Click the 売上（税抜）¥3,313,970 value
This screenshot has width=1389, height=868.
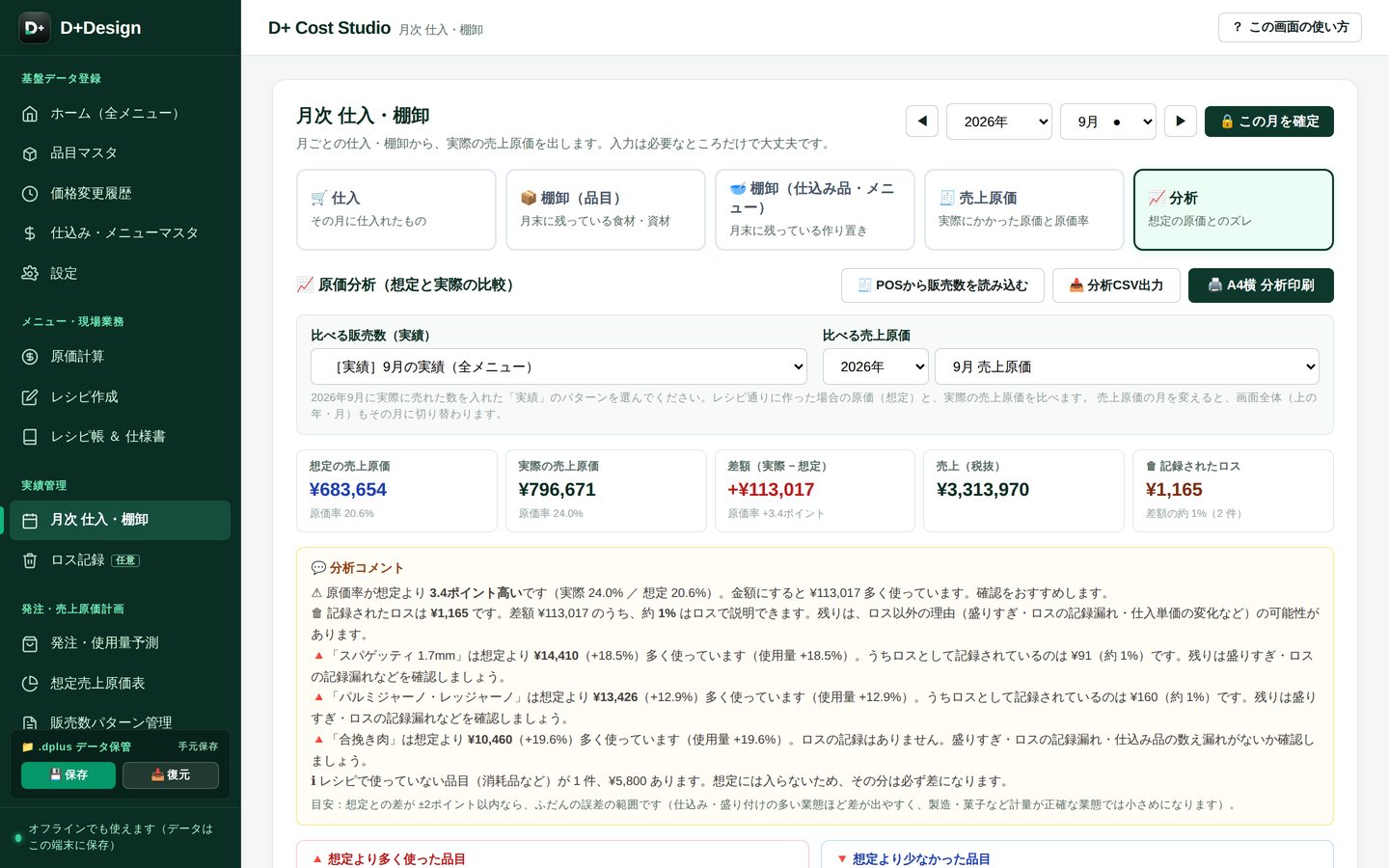983,490
